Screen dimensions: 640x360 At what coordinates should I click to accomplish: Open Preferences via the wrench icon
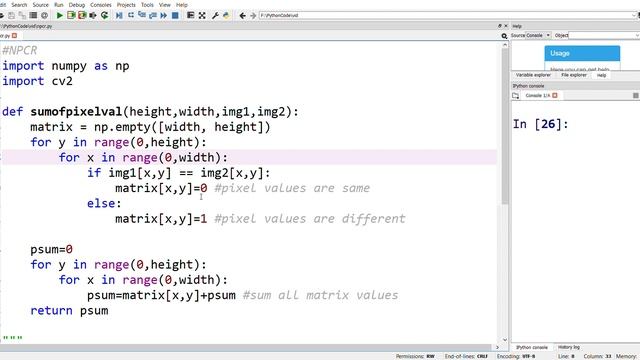point(215,16)
